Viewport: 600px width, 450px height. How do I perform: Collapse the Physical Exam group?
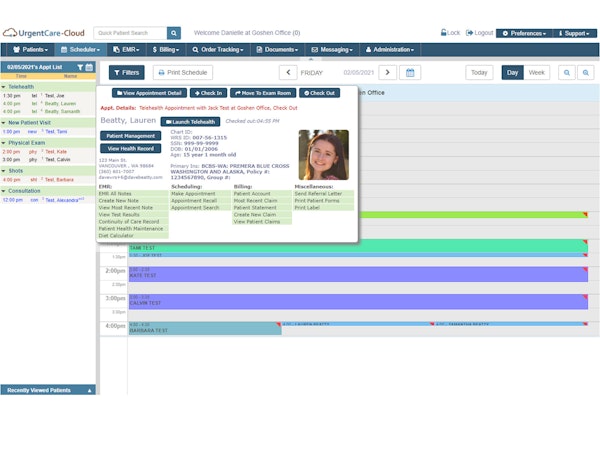pyautogui.click(x=3, y=143)
